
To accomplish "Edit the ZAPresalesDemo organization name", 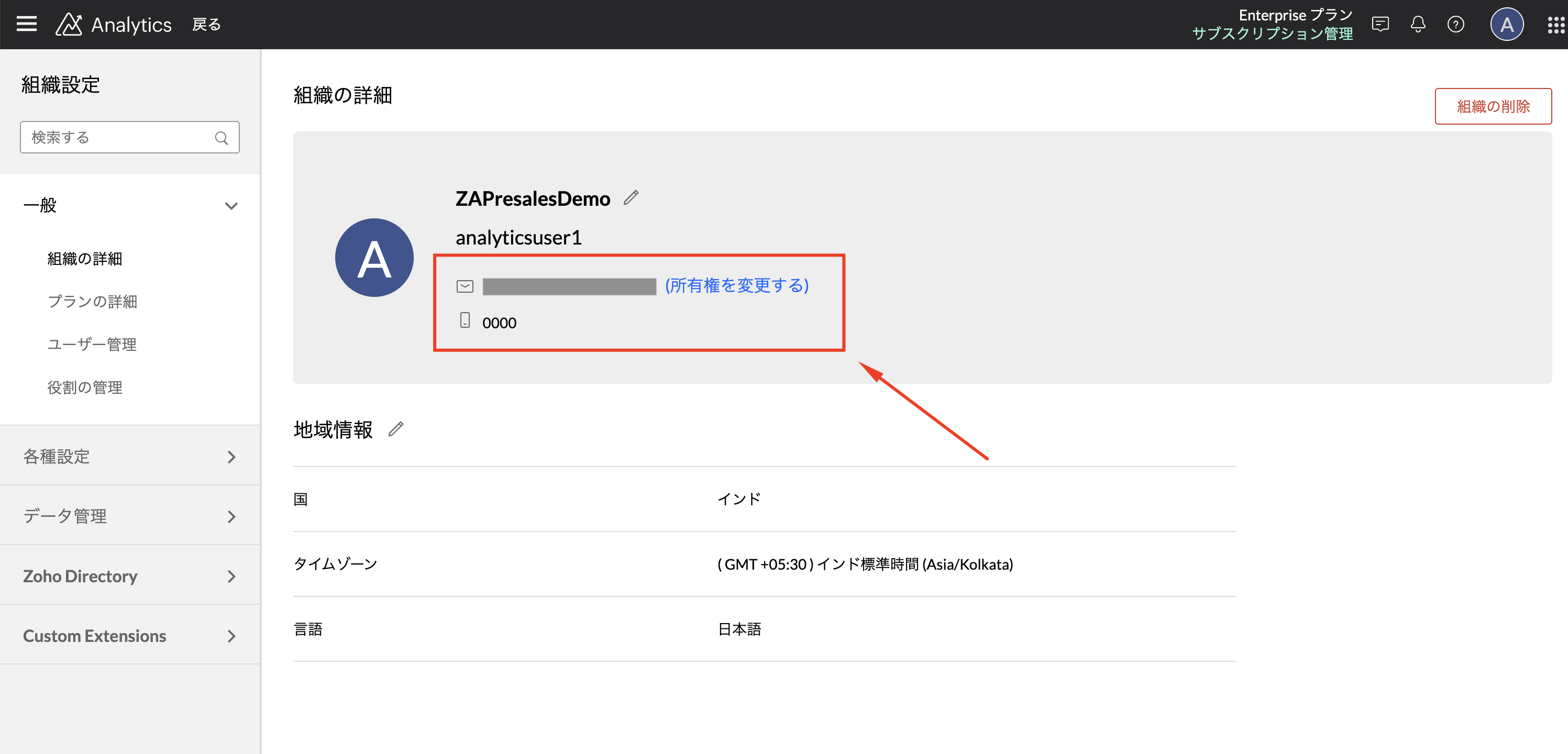I will point(631,198).
